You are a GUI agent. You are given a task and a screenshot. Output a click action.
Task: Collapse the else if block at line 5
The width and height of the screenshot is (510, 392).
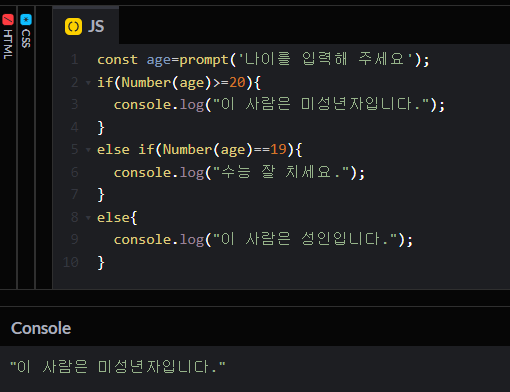tap(88, 150)
